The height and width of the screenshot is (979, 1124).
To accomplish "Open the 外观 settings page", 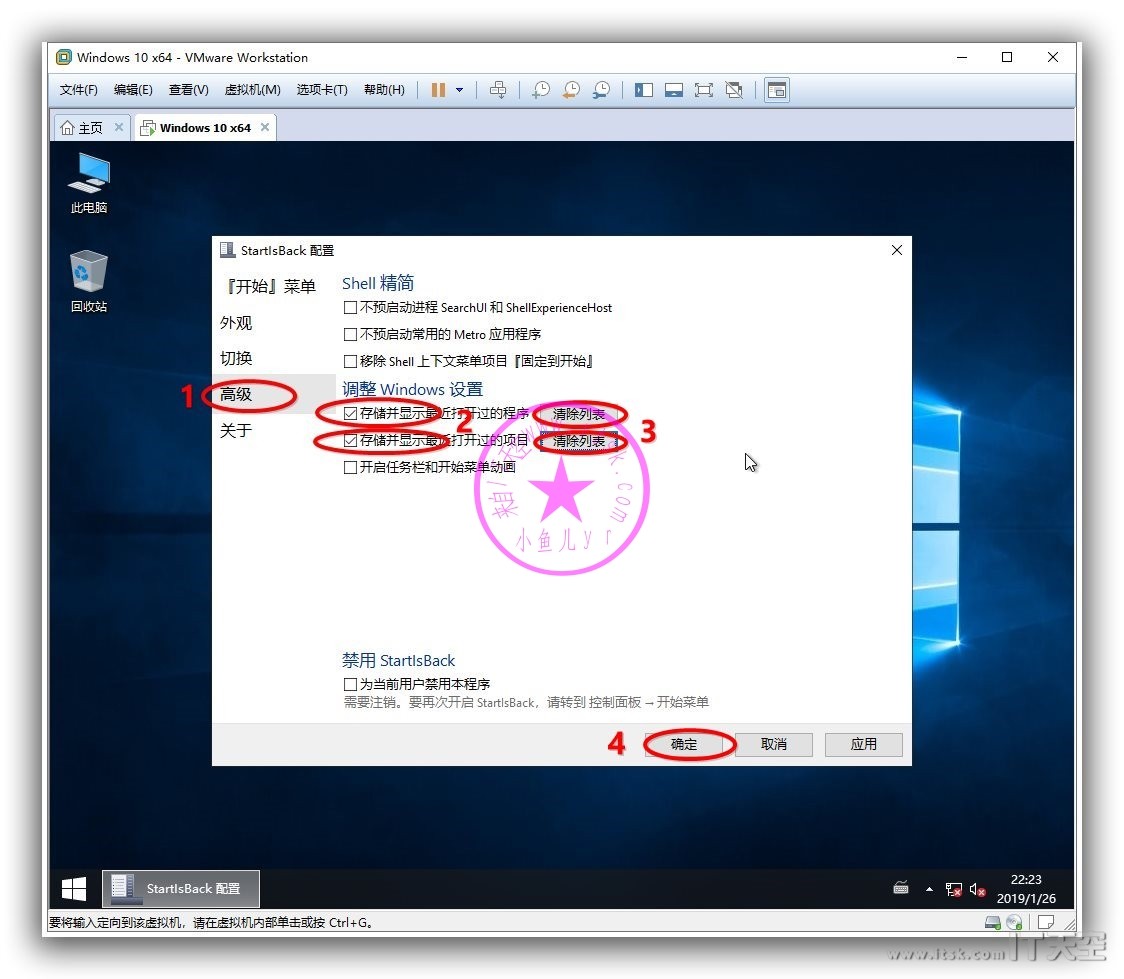I will tap(237, 323).
